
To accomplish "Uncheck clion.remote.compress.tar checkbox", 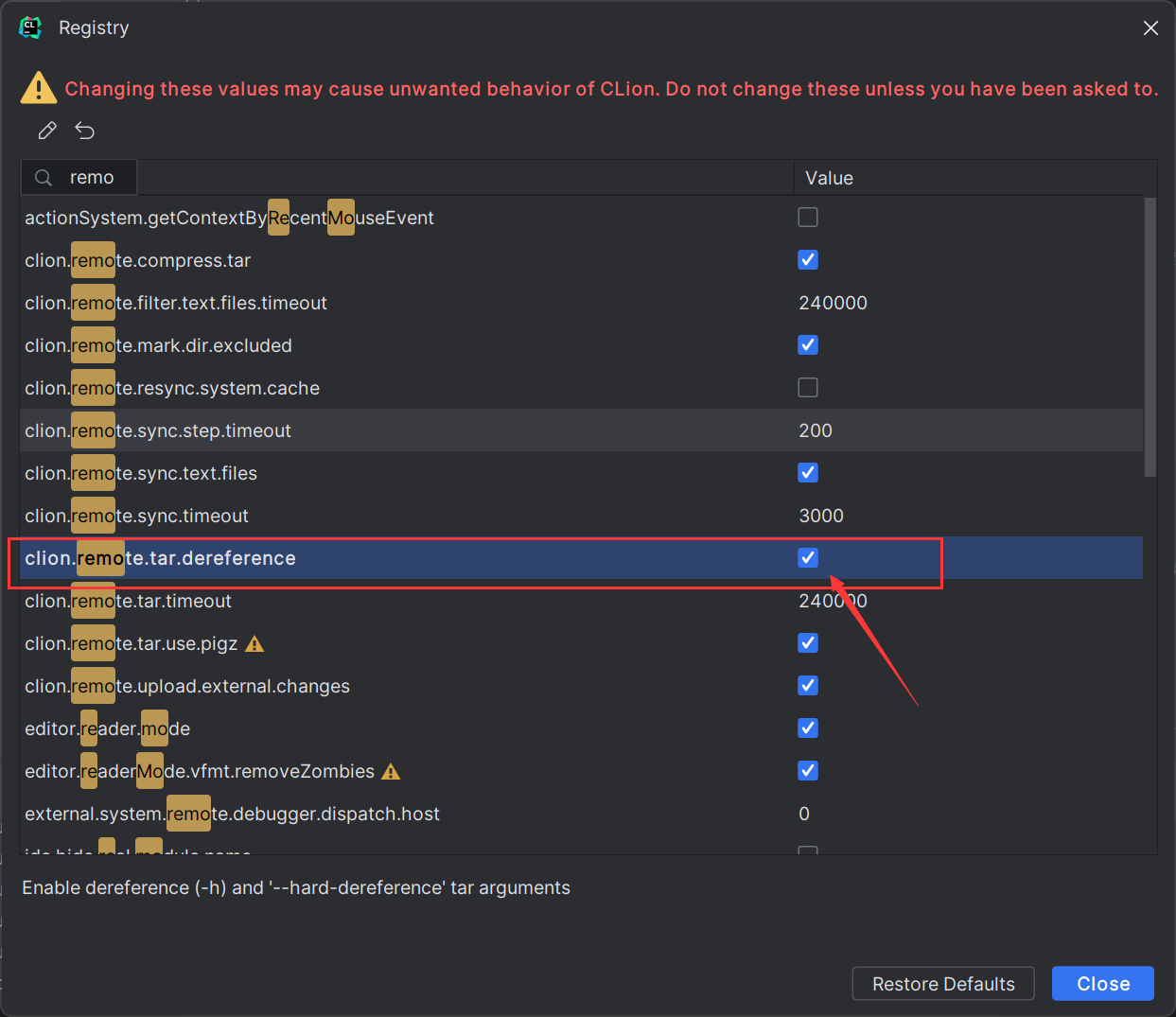I will pyautogui.click(x=808, y=260).
